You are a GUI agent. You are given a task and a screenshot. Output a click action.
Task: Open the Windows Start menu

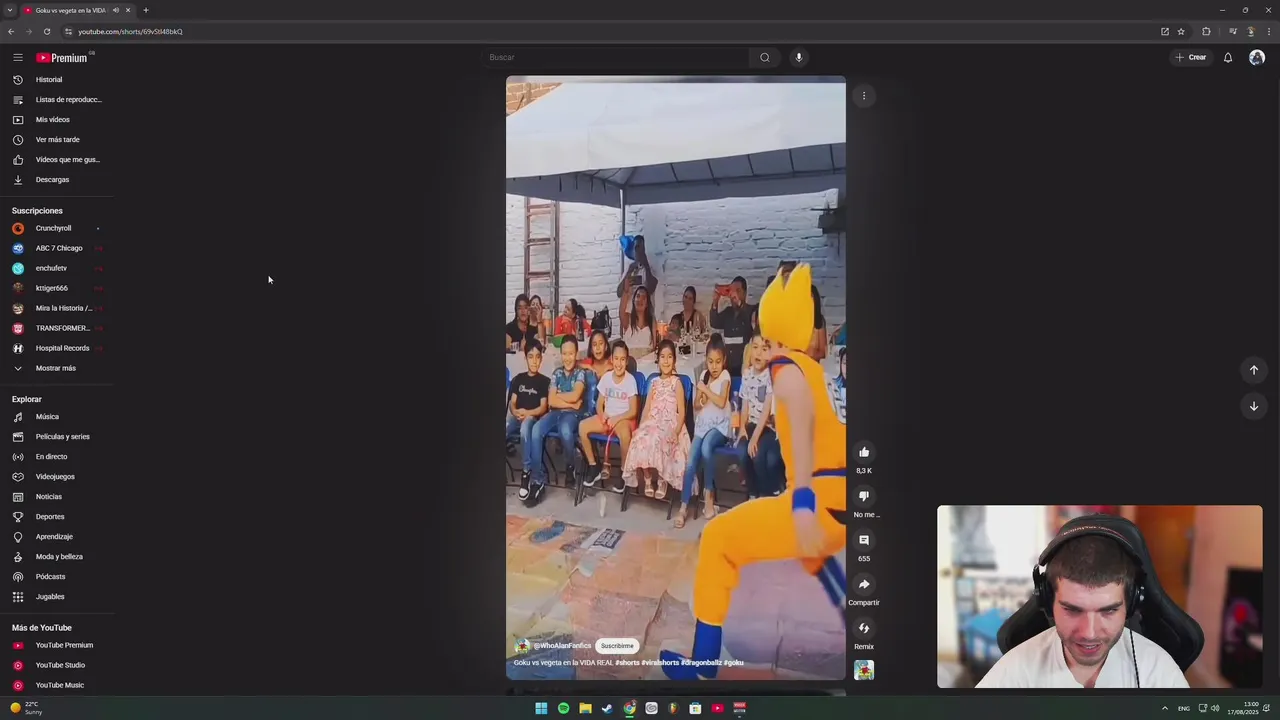541,708
